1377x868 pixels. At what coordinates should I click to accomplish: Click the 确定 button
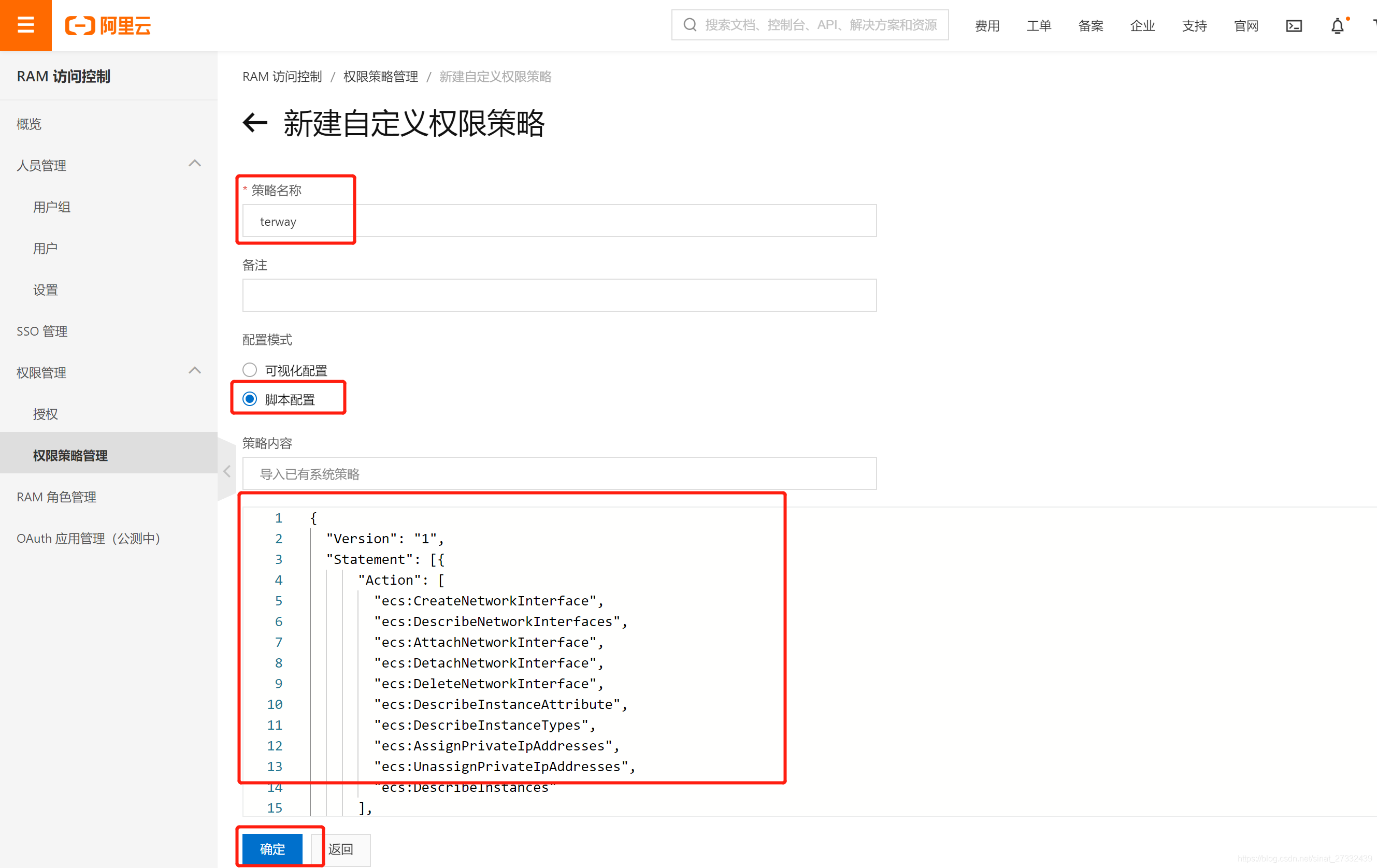pos(272,849)
